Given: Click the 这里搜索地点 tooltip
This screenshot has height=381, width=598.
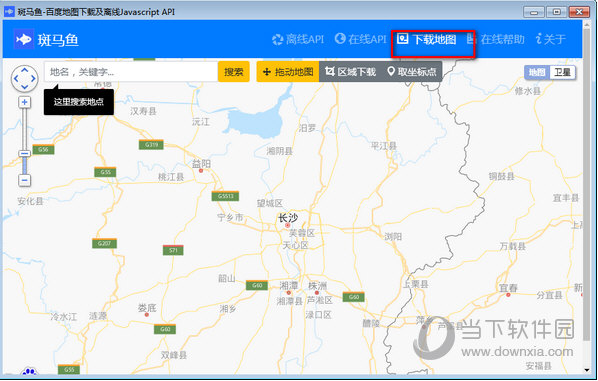Looking at the screenshot, I should [x=79, y=101].
